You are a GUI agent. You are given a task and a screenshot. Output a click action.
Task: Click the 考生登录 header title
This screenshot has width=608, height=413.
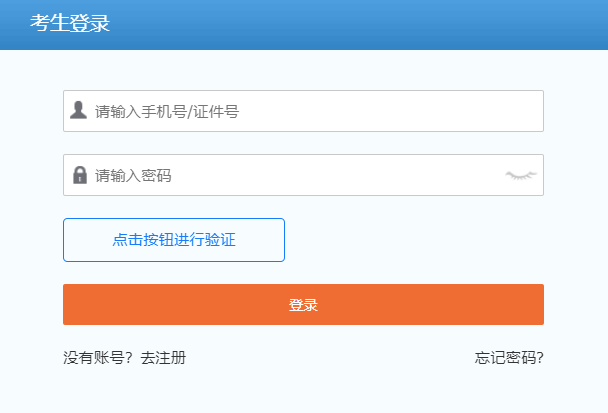(70, 23)
